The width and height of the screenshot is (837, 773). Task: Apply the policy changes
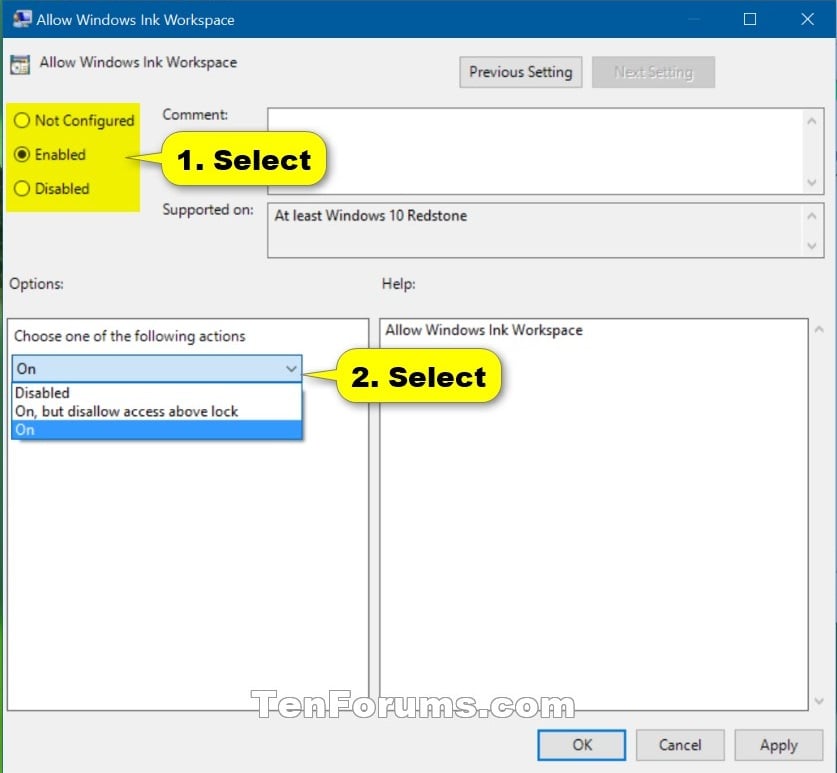779,745
